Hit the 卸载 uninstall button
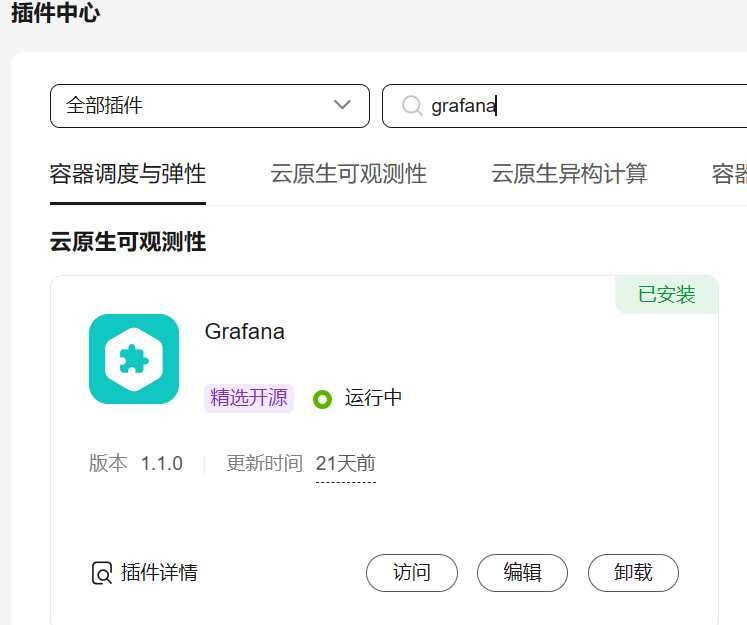 pyautogui.click(x=633, y=573)
